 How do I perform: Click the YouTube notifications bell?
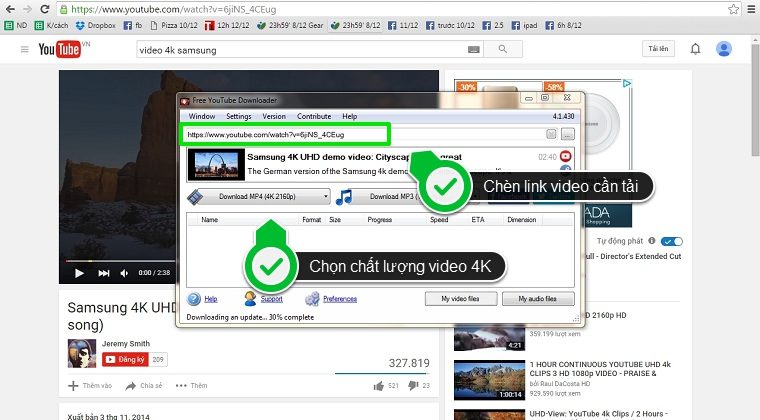[695, 49]
